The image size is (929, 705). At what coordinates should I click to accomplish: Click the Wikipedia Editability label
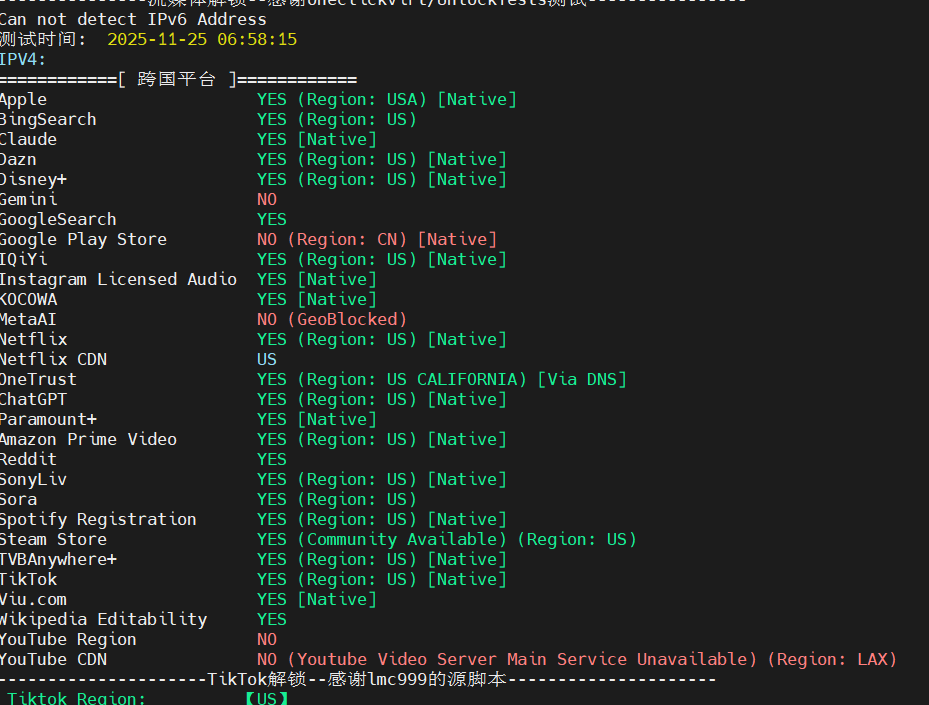[103, 620]
